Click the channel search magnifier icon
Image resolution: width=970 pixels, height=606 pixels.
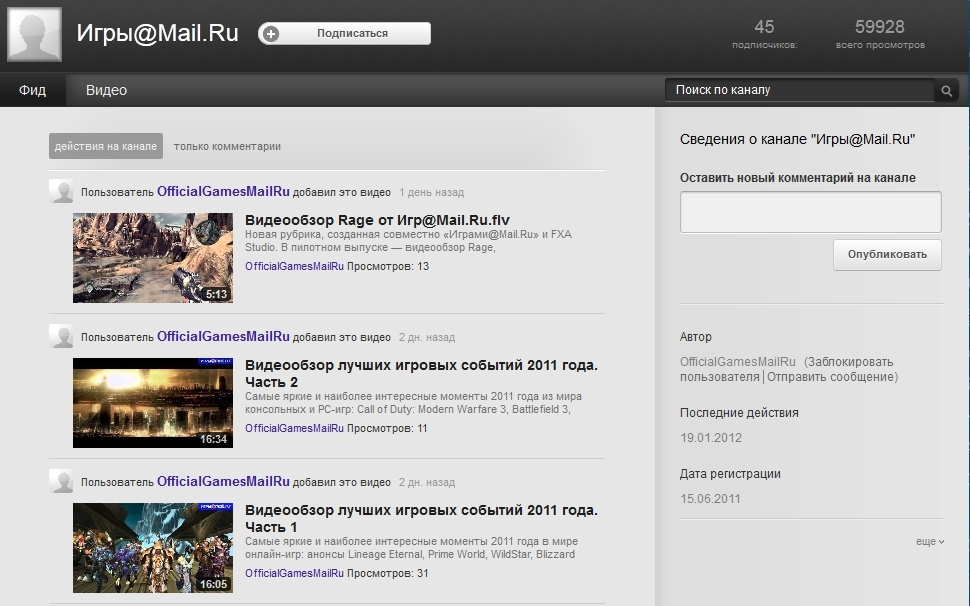pos(946,91)
